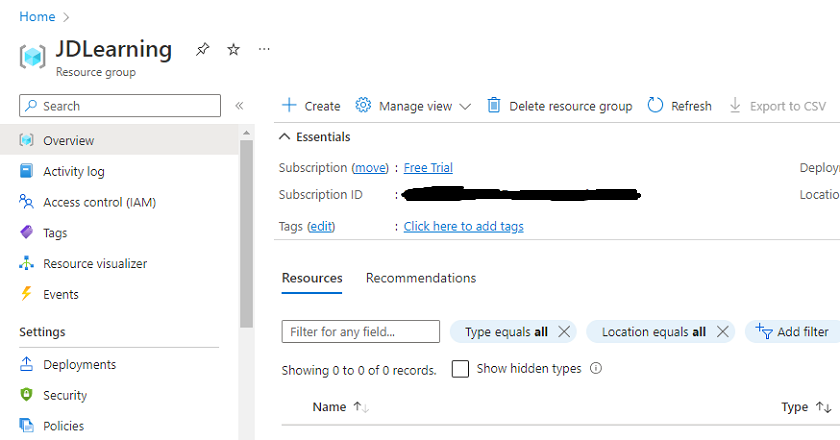This screenshot has height=440, width=840.
Task: Mark JDLearning as favorite with star
Action: tap(233, 50)
